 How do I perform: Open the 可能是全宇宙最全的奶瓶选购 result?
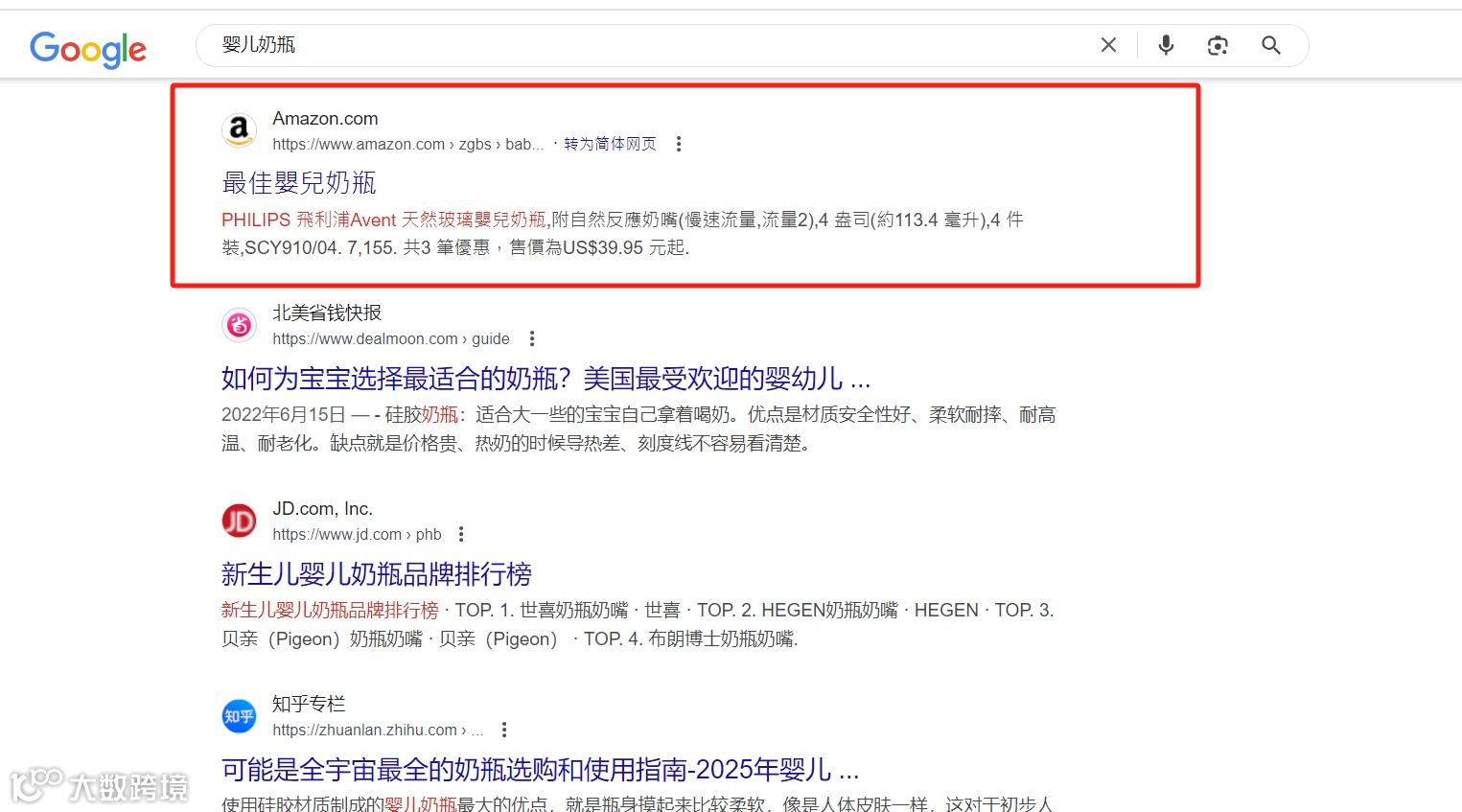pyautogui.click(x=541, y=770)
